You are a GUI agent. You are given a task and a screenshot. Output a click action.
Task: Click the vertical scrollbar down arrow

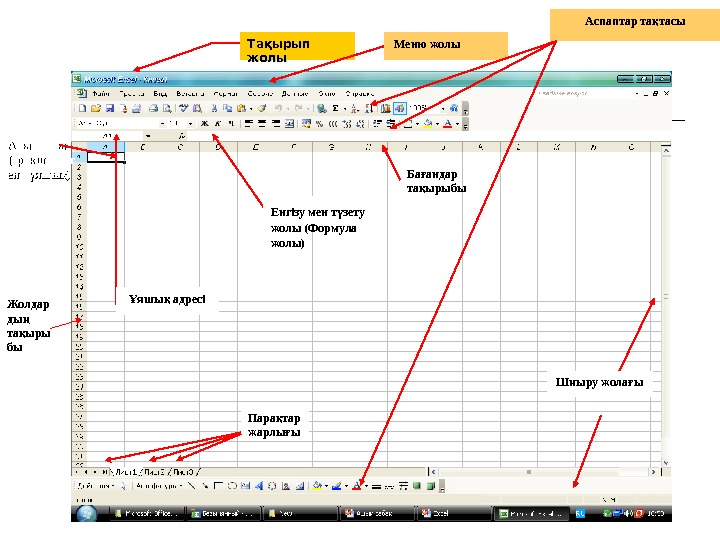(666, 463)
